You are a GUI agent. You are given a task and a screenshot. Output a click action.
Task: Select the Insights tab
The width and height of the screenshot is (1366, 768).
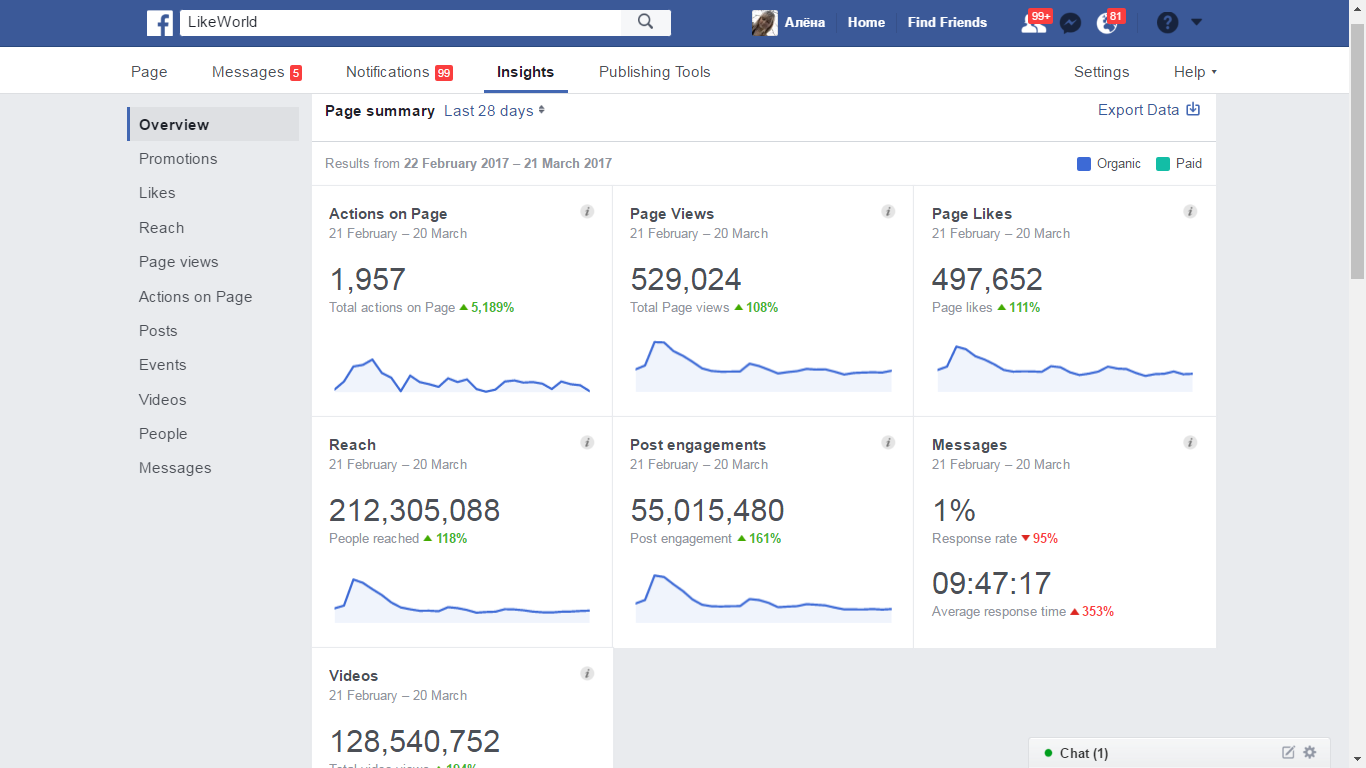coord(525,72)
